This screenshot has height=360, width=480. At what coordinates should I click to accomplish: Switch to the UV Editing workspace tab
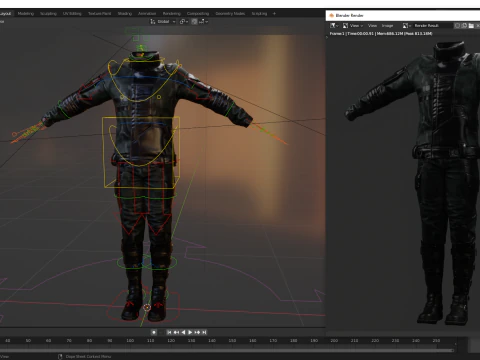pyautogui.click(x=72, y=14)
